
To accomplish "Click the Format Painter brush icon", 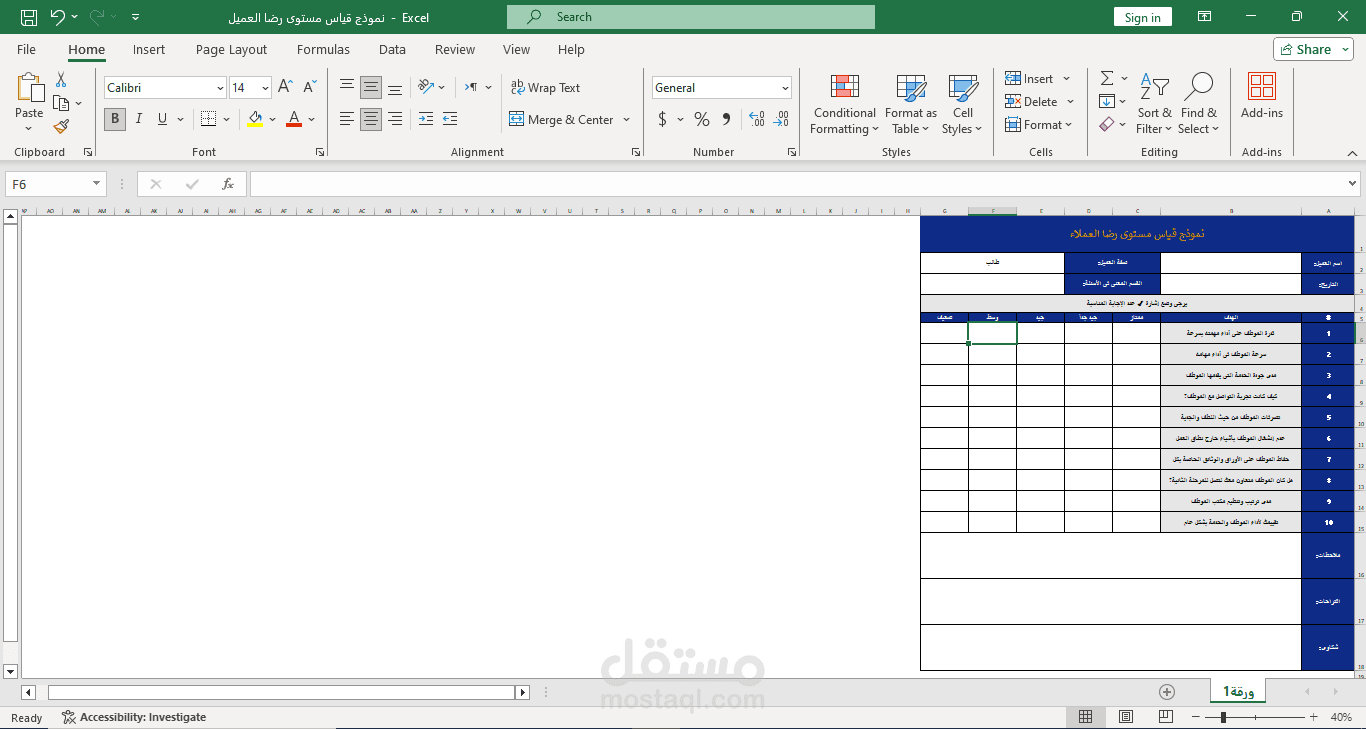I will click(61, 126).
